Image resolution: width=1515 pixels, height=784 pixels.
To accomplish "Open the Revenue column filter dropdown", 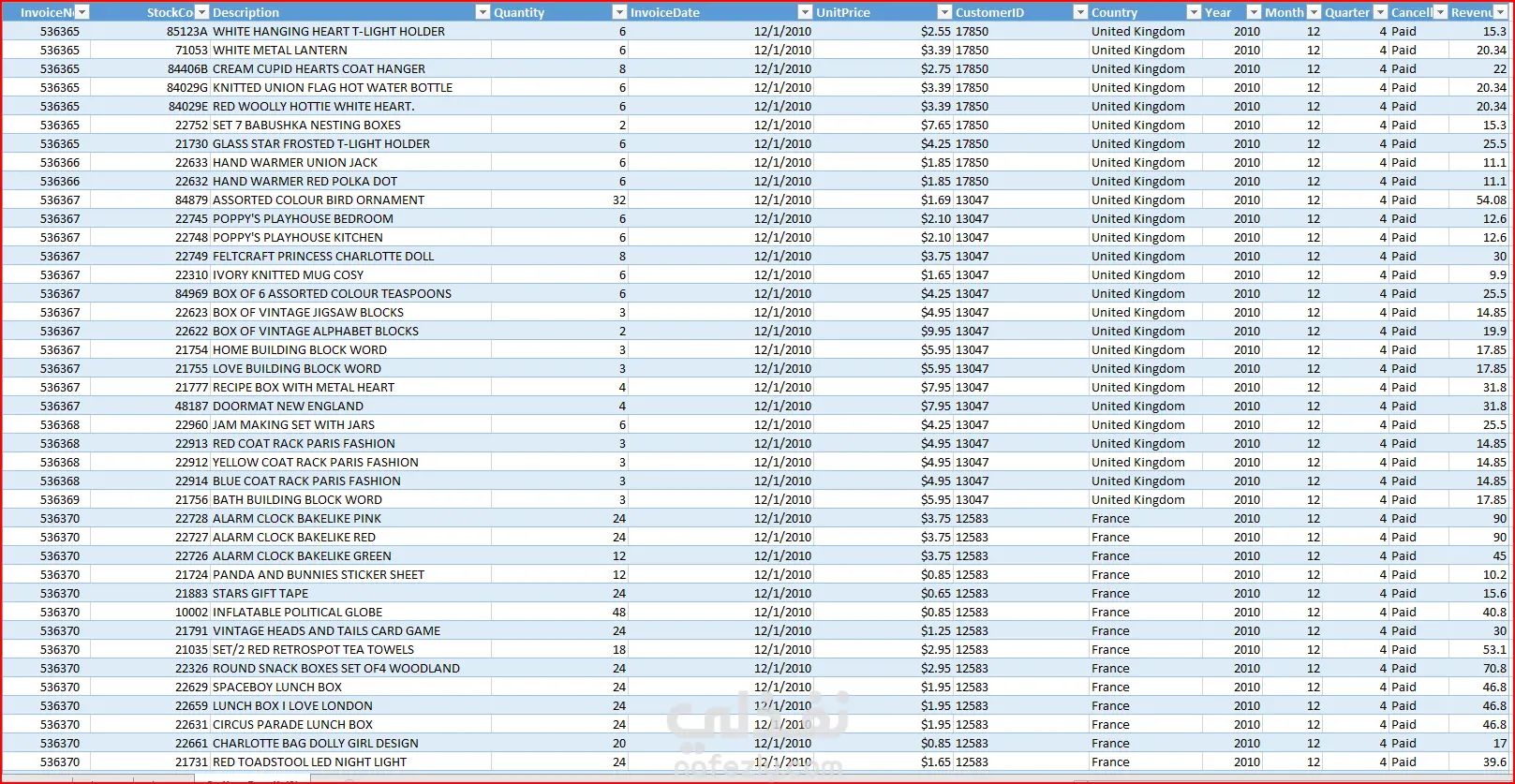I will click(1501, 12).
